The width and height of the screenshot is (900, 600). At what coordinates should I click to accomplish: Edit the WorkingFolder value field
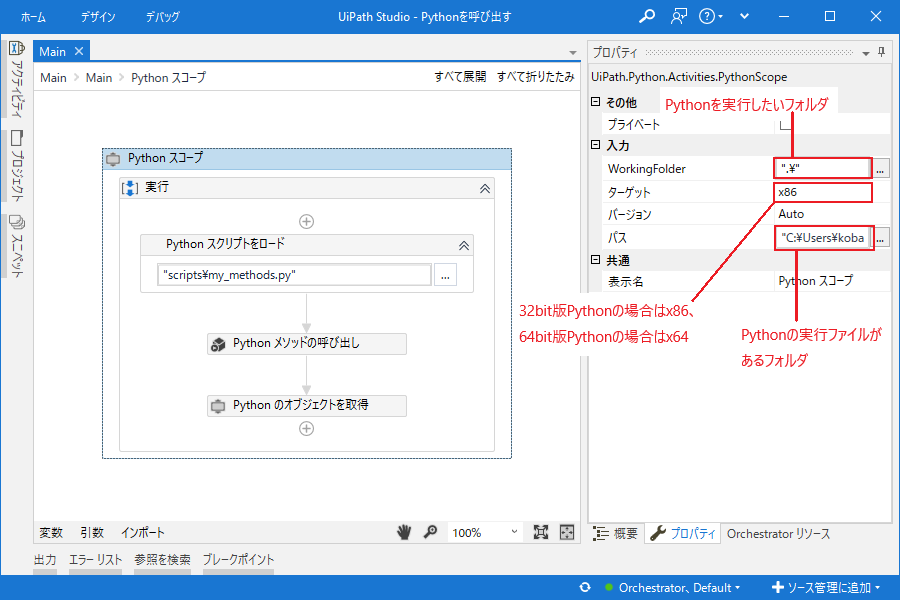[x=823, y=169]
